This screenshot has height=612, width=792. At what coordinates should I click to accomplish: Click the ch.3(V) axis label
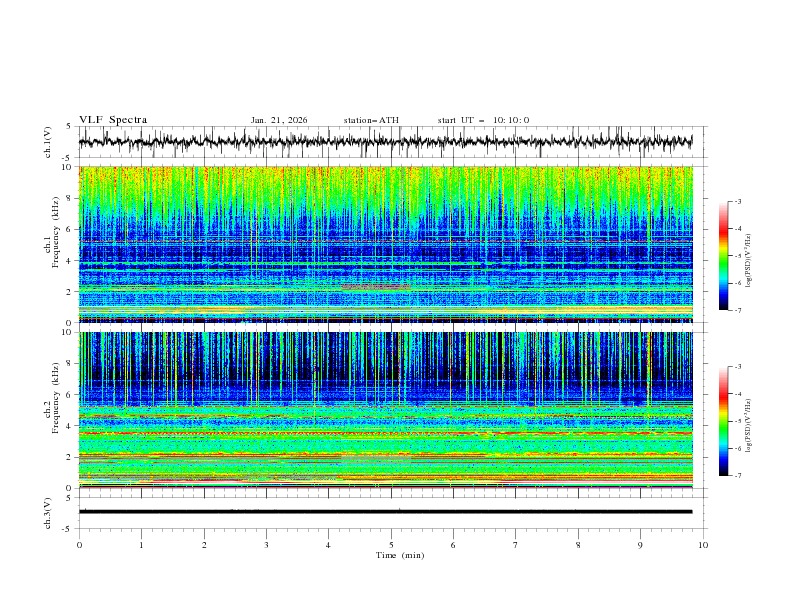[50, 511]
